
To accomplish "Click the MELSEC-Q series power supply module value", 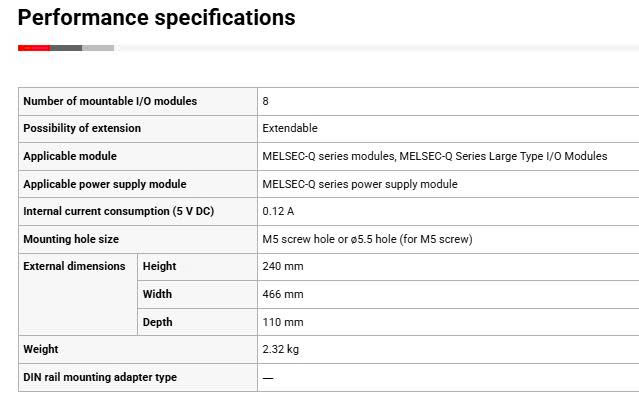I will (360, 184).
